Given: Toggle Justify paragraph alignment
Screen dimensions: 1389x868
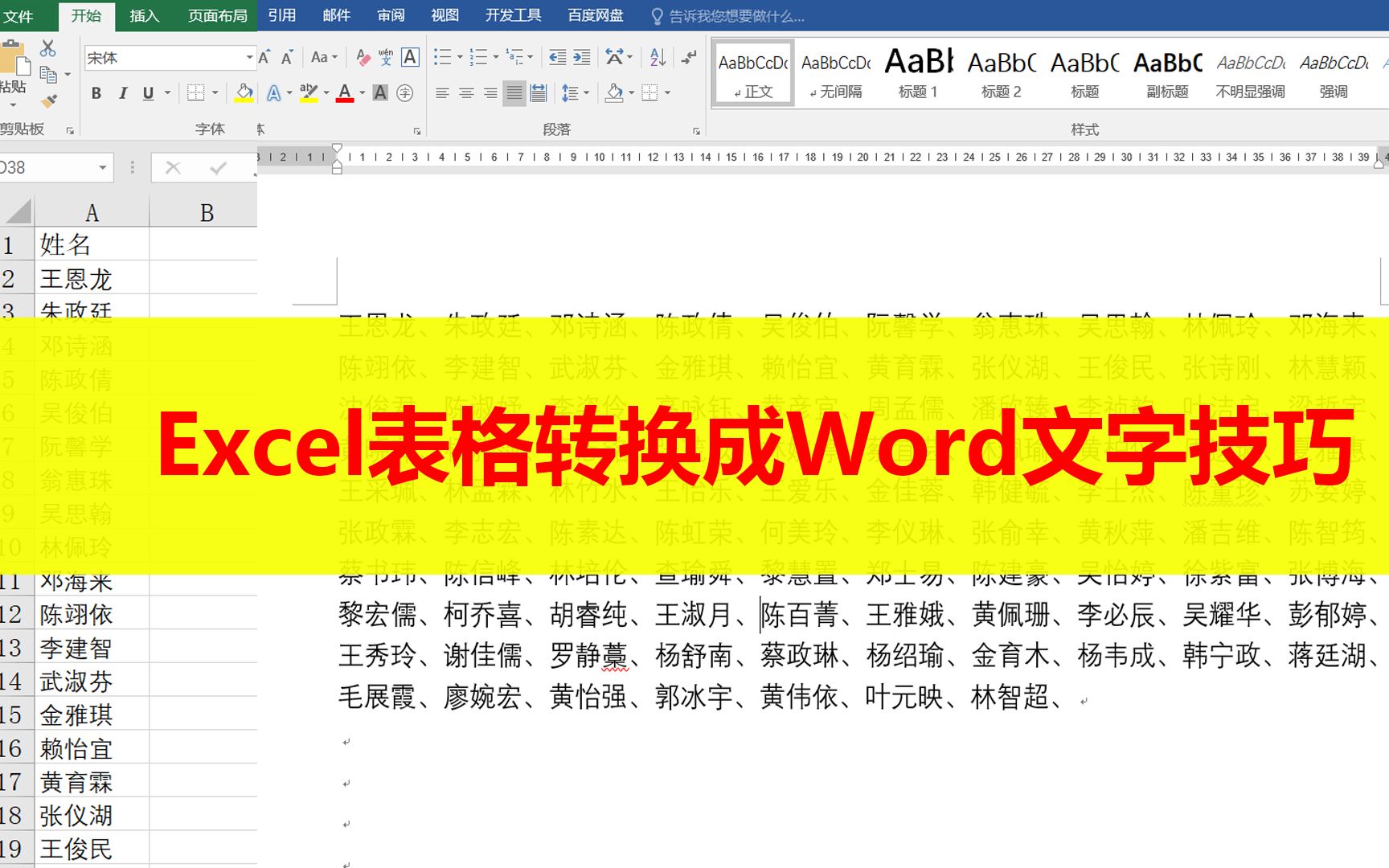Looking at the screenshot, I should pos(514,93).
